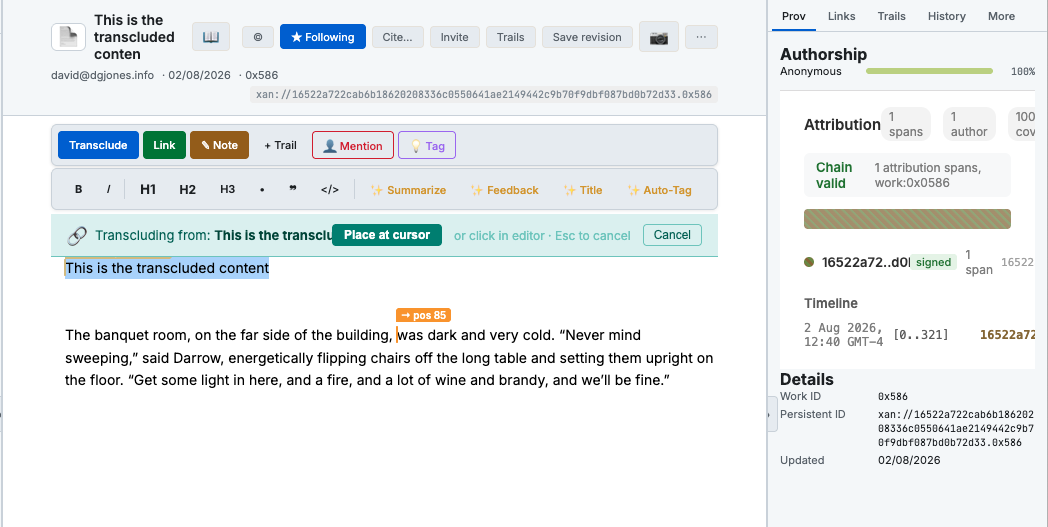This screenshot has height=527, width=1048.
Task: Toggle bold formatting
Action: point(78,189)
